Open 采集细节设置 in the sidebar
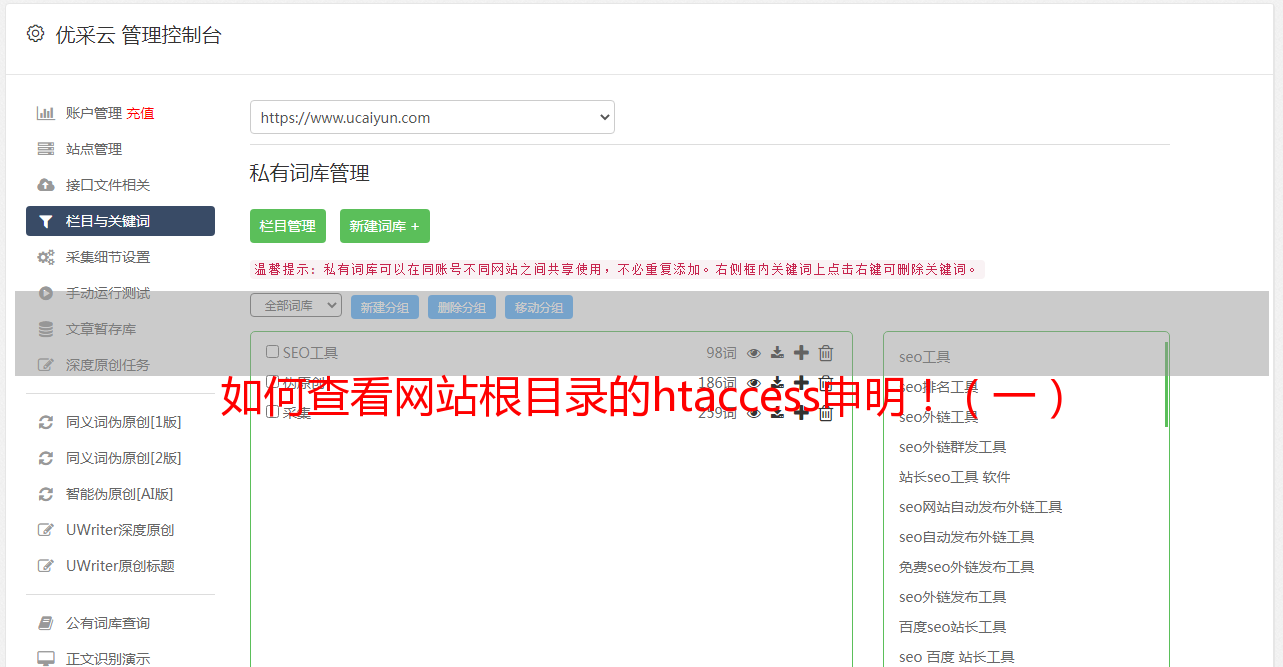 point(108,257)
